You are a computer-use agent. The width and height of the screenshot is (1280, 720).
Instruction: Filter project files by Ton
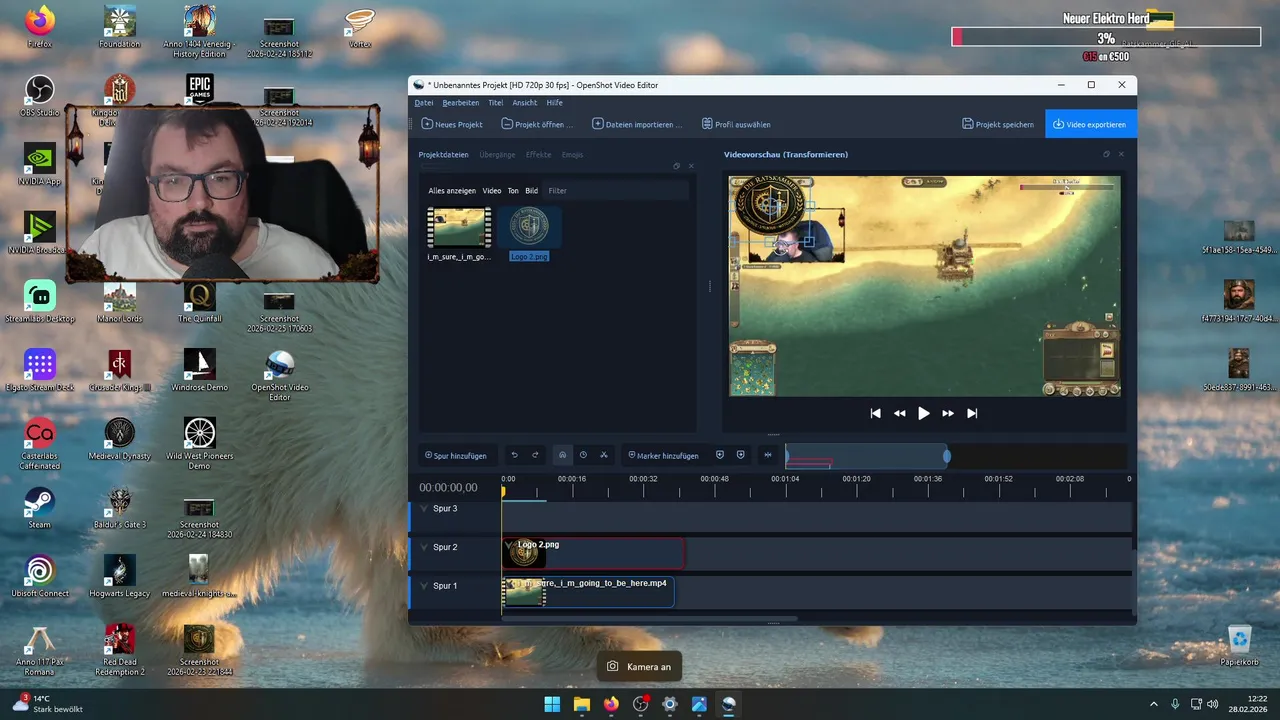[513, 190]
